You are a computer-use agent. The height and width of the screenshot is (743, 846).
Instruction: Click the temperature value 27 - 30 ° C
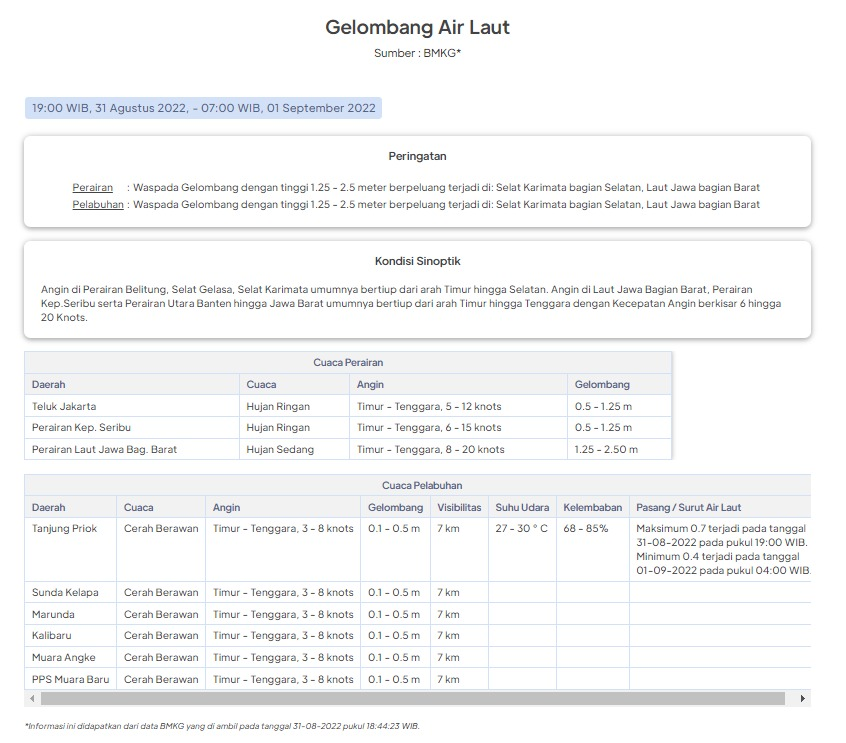tap(521, 528)
